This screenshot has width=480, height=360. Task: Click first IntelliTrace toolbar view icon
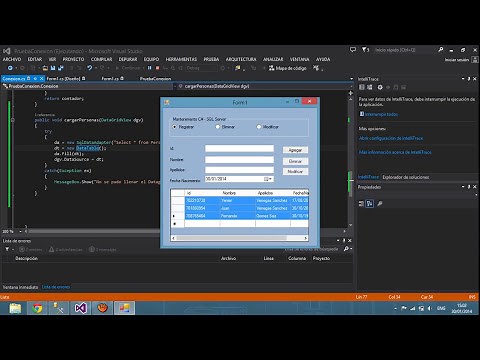tap(362, 87)
